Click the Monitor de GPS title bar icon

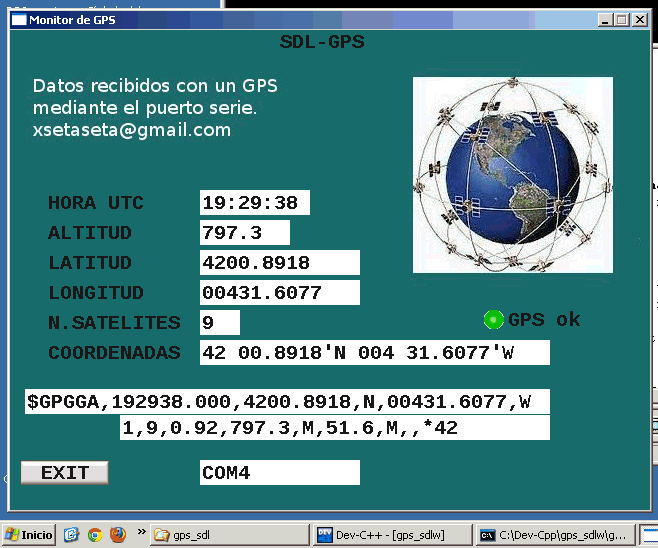19,19
